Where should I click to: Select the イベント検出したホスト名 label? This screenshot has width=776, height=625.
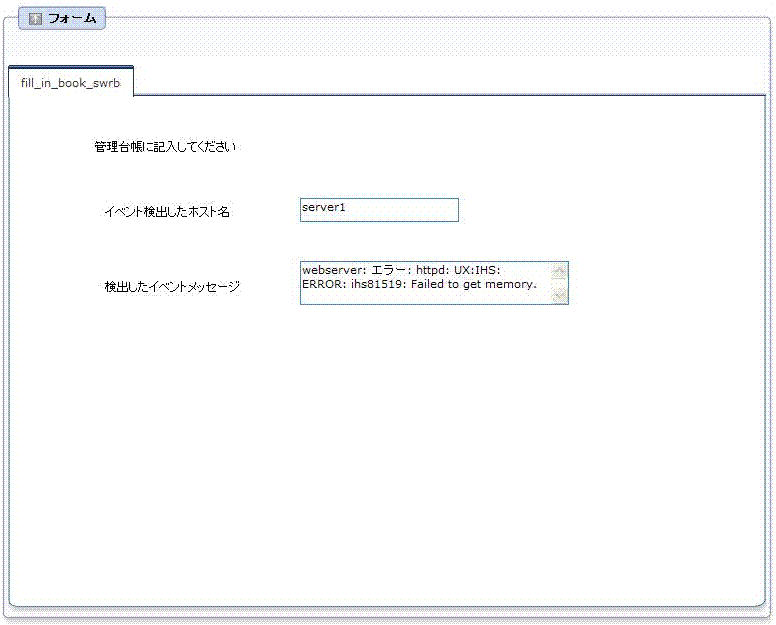click(x=167, y=211)
